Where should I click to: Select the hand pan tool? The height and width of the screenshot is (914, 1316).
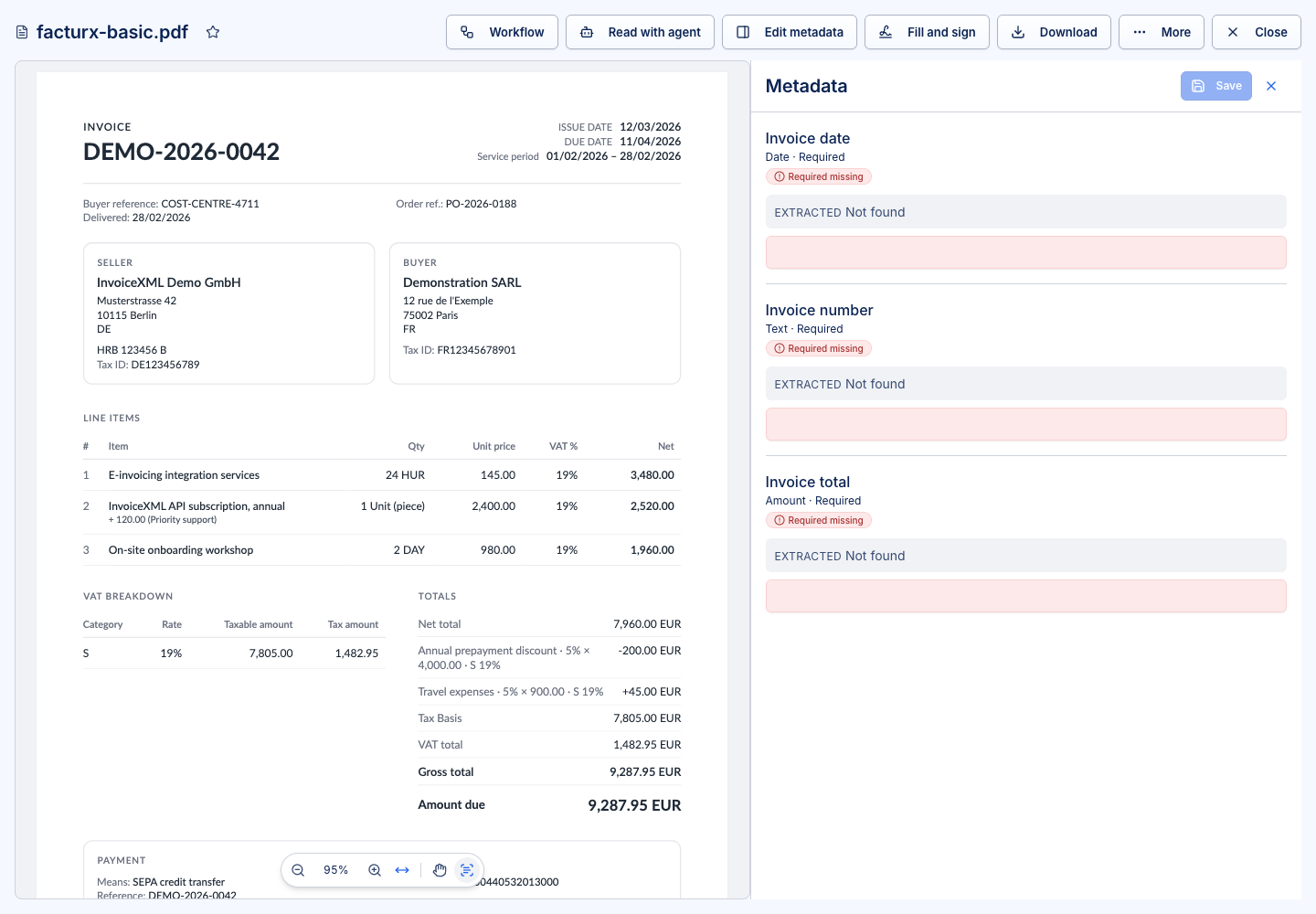click(x=440, y=870)
